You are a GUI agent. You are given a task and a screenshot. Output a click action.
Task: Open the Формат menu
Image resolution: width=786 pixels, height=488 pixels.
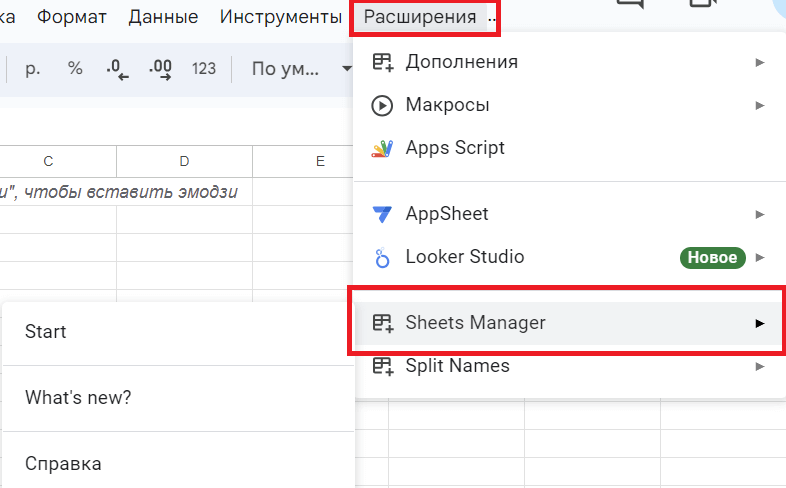click(72, 17)
